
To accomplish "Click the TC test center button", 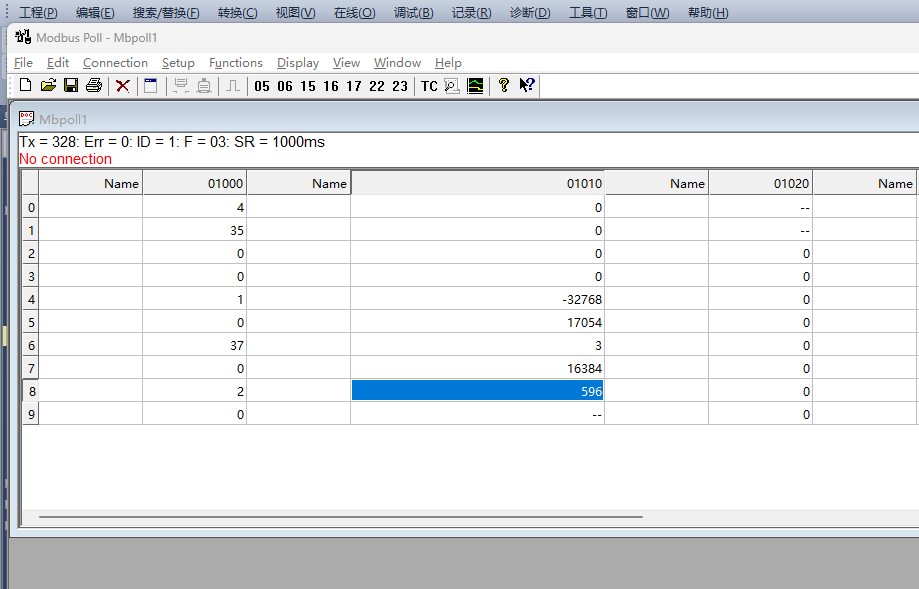I will click(x=429, y=86).
